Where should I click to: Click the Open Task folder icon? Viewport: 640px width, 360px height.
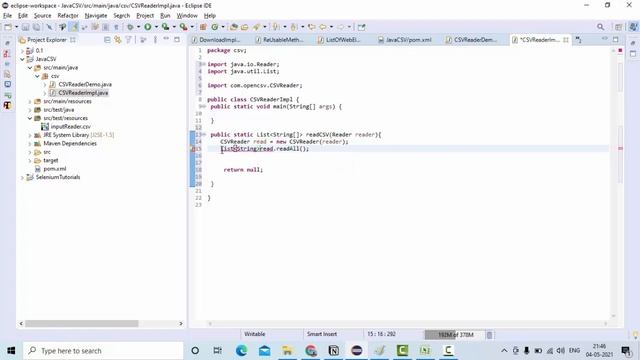tap(244, 27)
